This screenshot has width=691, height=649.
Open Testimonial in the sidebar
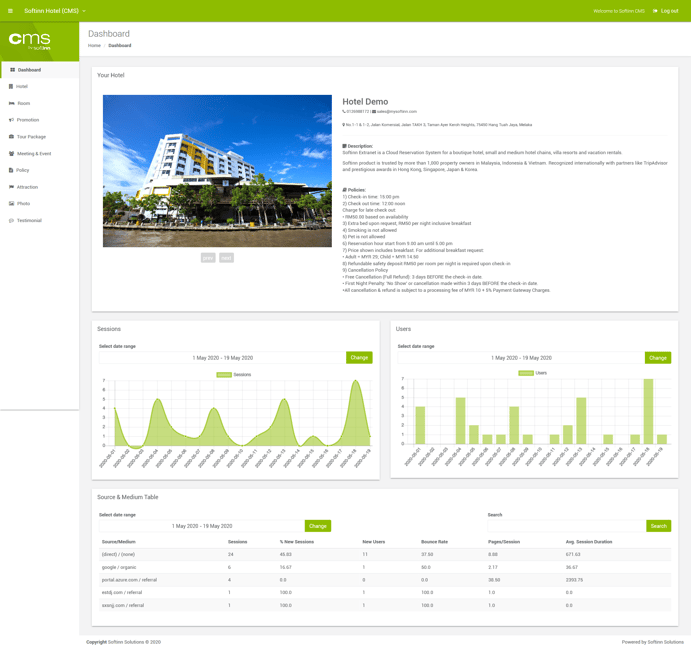point(29,221)
